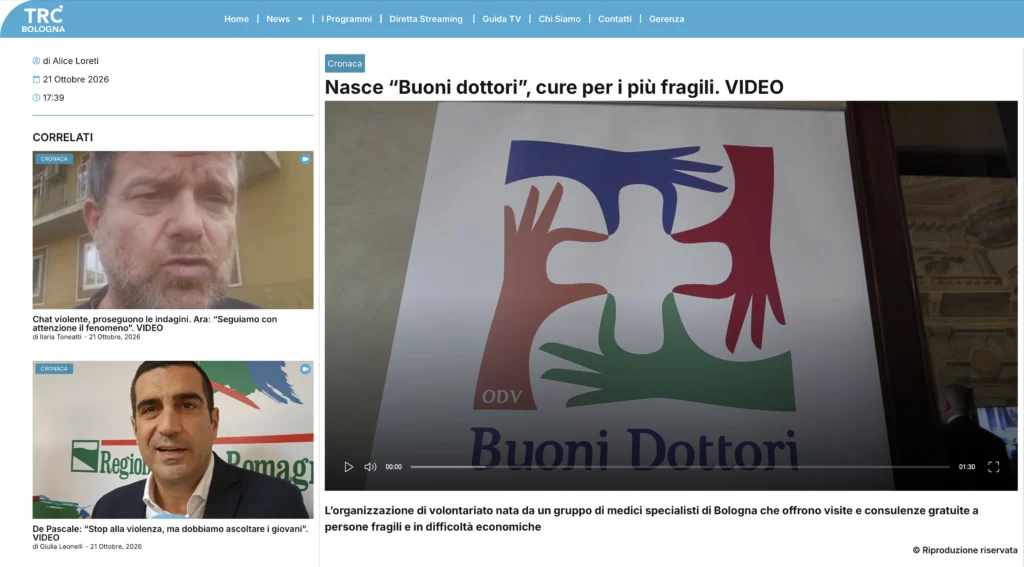Open Gerenza page
Image resolution: width=1024 pixels, height=567 pixels.
[667, 19]
